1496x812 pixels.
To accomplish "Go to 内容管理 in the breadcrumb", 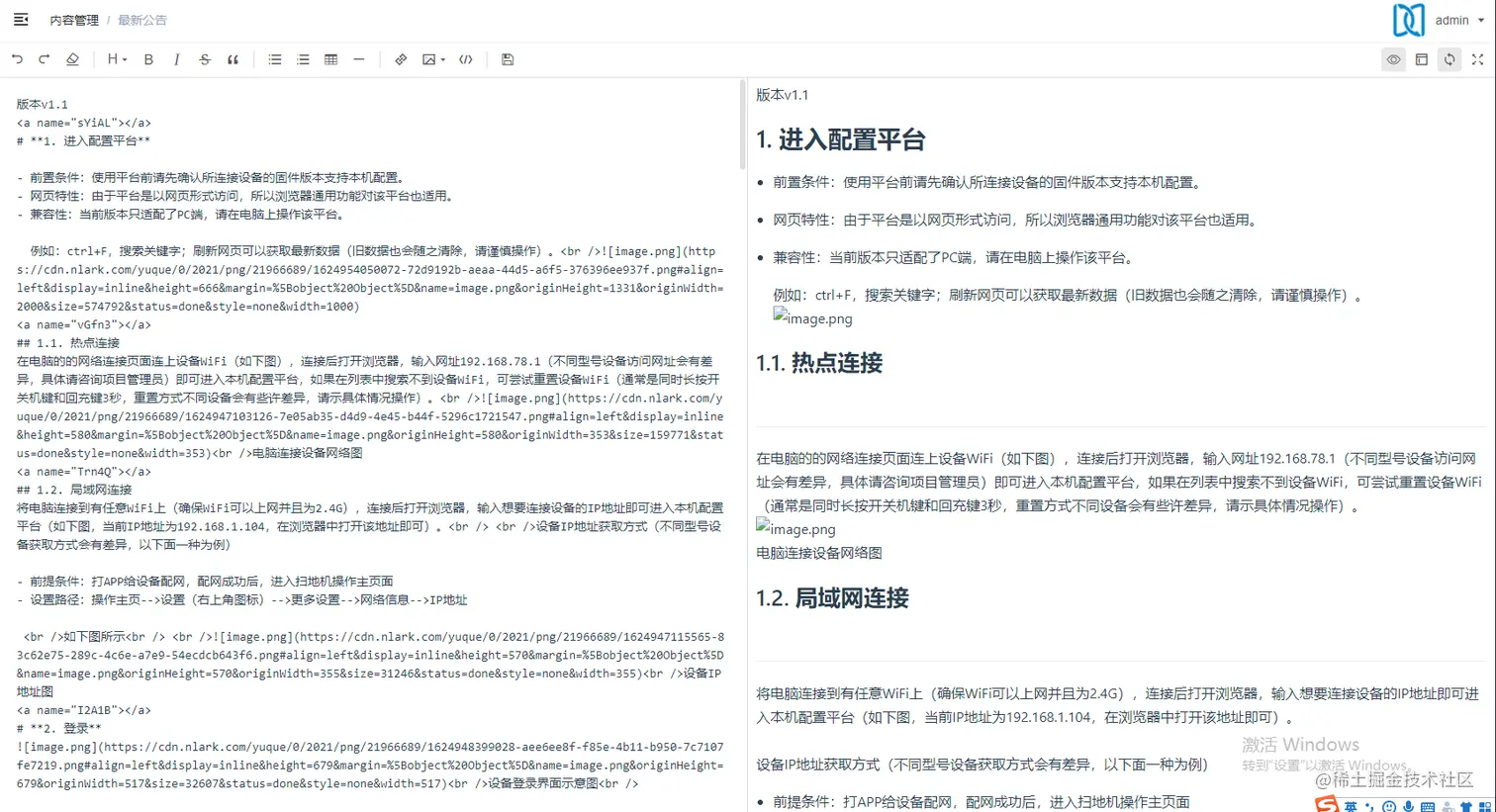I will [73, 20].
